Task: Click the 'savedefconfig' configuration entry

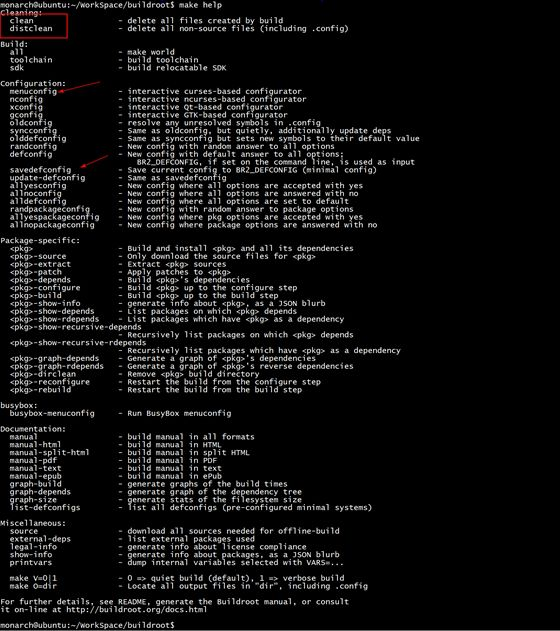Action: [40, 170]
